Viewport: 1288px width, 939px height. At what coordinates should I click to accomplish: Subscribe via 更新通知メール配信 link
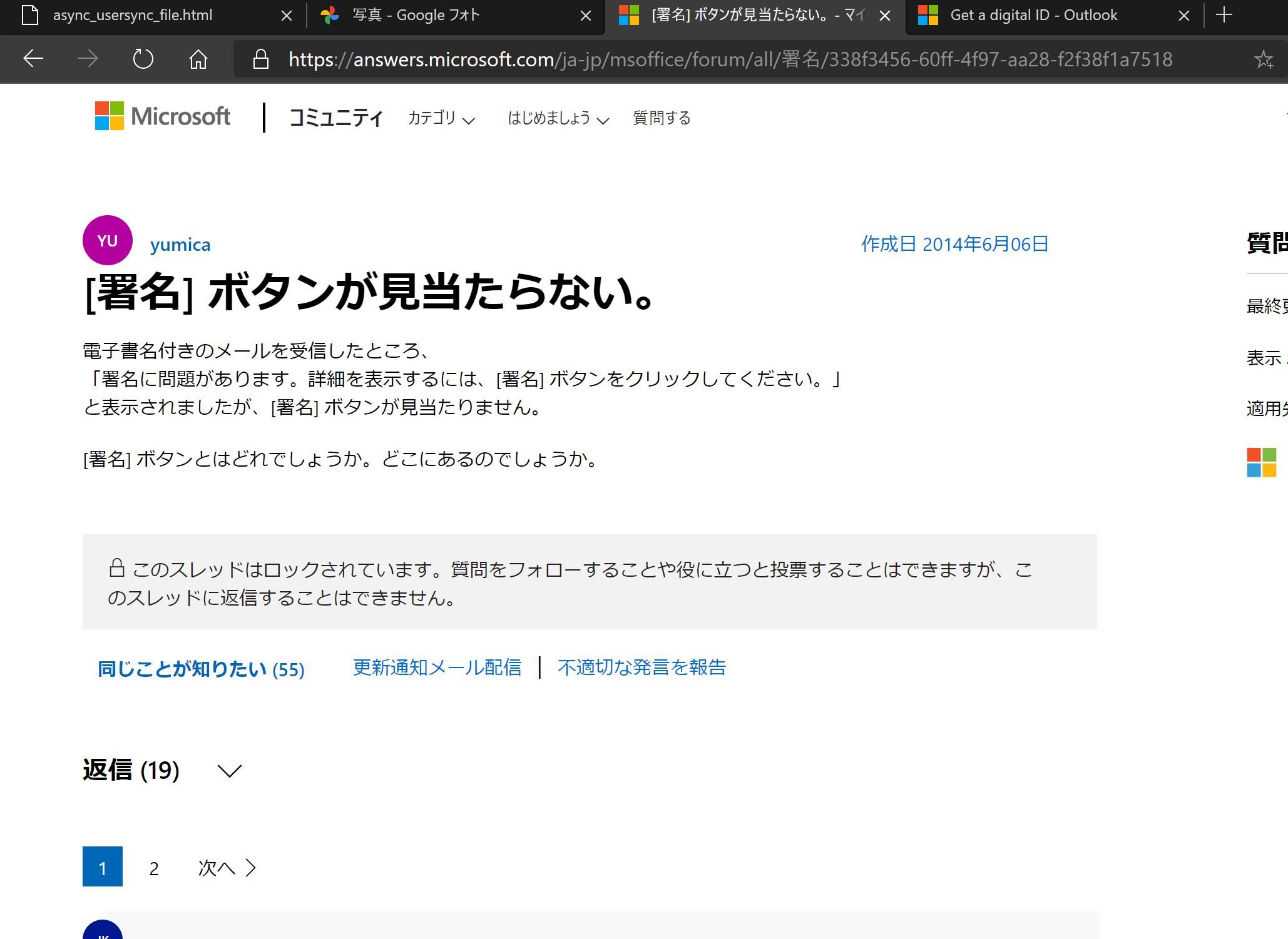[x=437, y=667]
